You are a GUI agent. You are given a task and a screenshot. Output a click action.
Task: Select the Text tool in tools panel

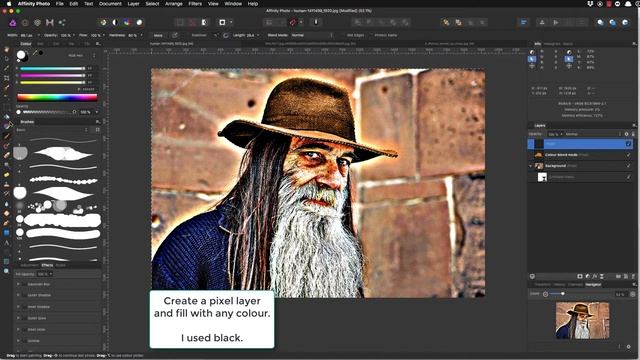[7, 243]
